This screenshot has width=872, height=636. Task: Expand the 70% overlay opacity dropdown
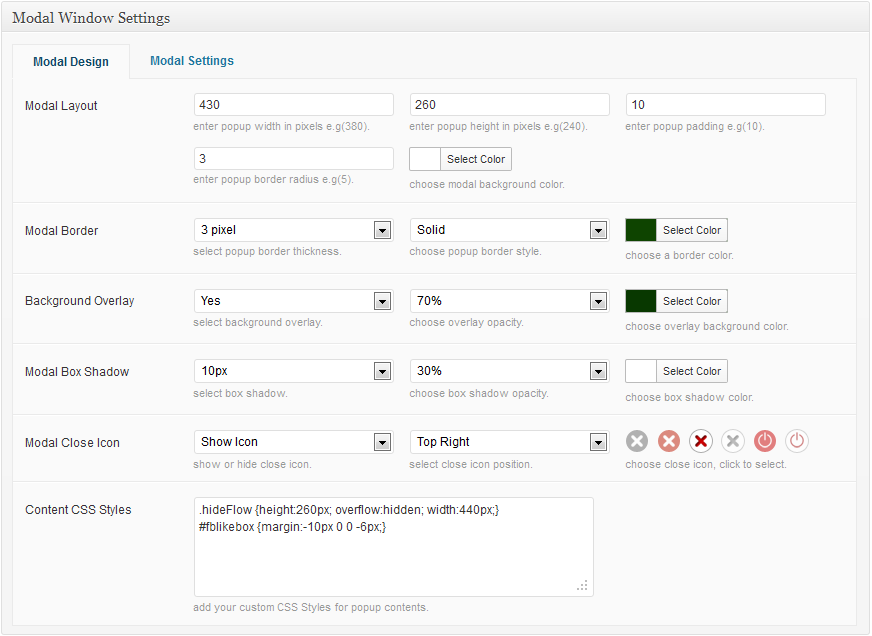coord(509,301)
